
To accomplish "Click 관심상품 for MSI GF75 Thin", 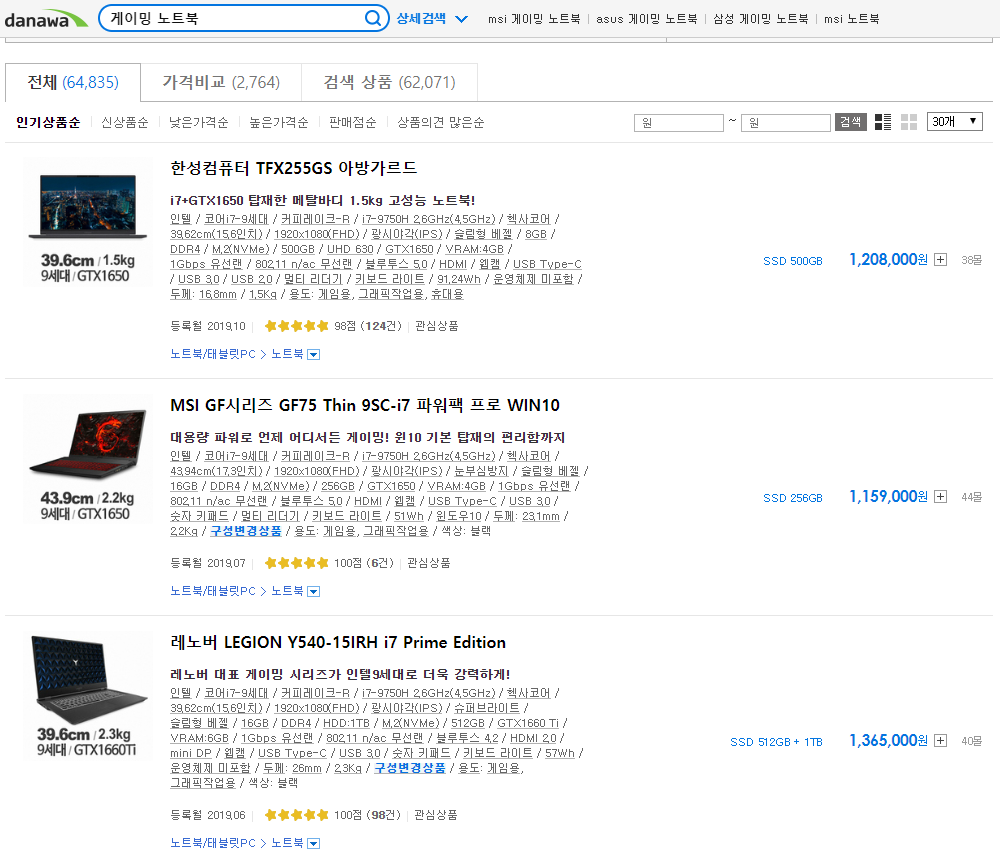I will click(x=429, y=563).
